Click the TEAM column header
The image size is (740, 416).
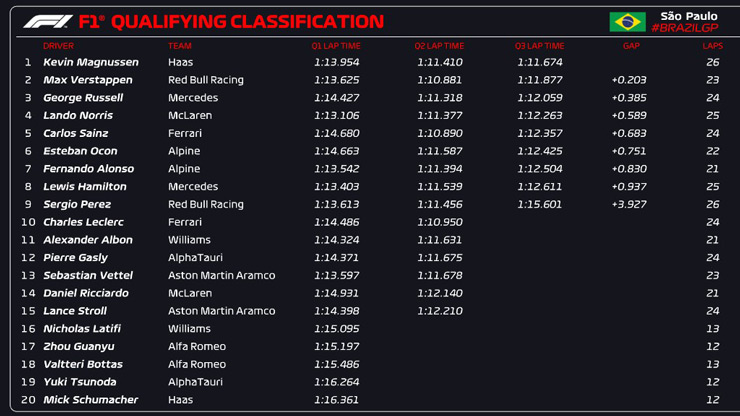[180, 46]
